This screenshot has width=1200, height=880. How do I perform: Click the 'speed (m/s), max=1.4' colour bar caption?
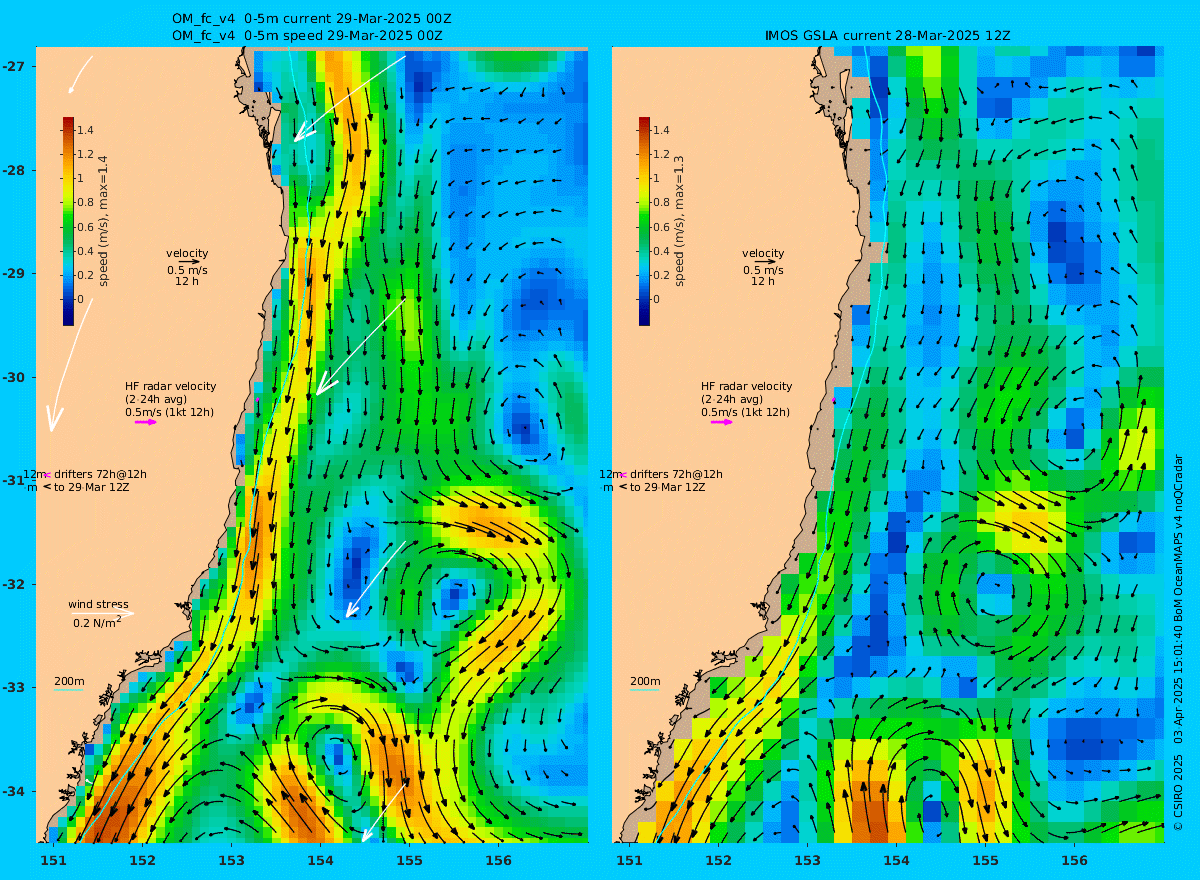(103, 221)
